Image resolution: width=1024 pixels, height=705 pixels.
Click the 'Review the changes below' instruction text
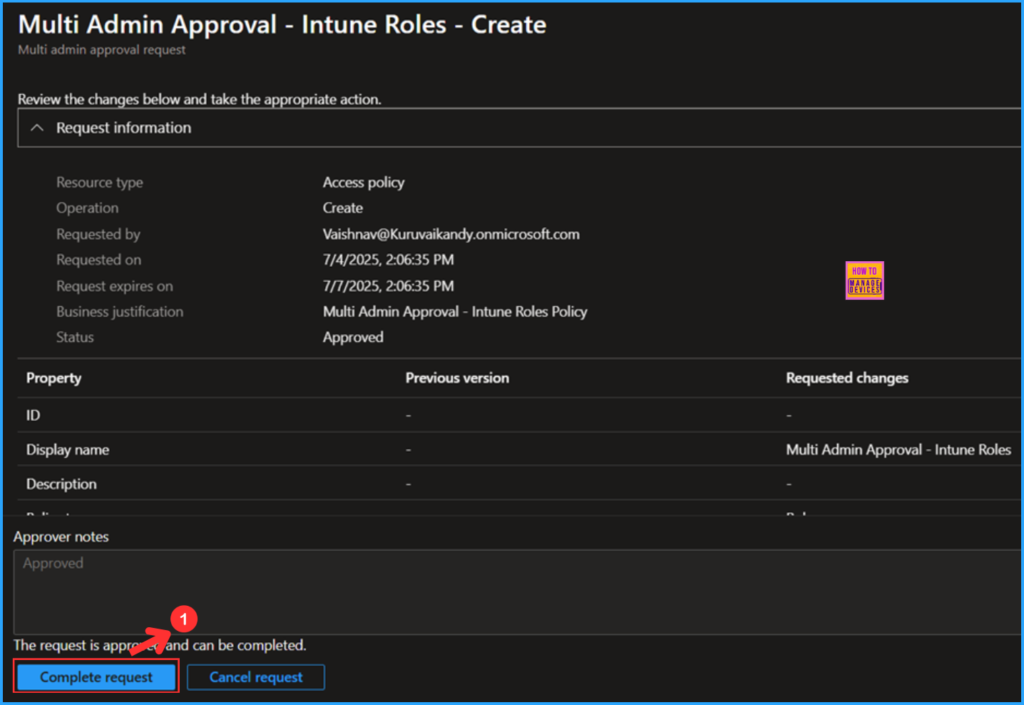coord(199,99)
